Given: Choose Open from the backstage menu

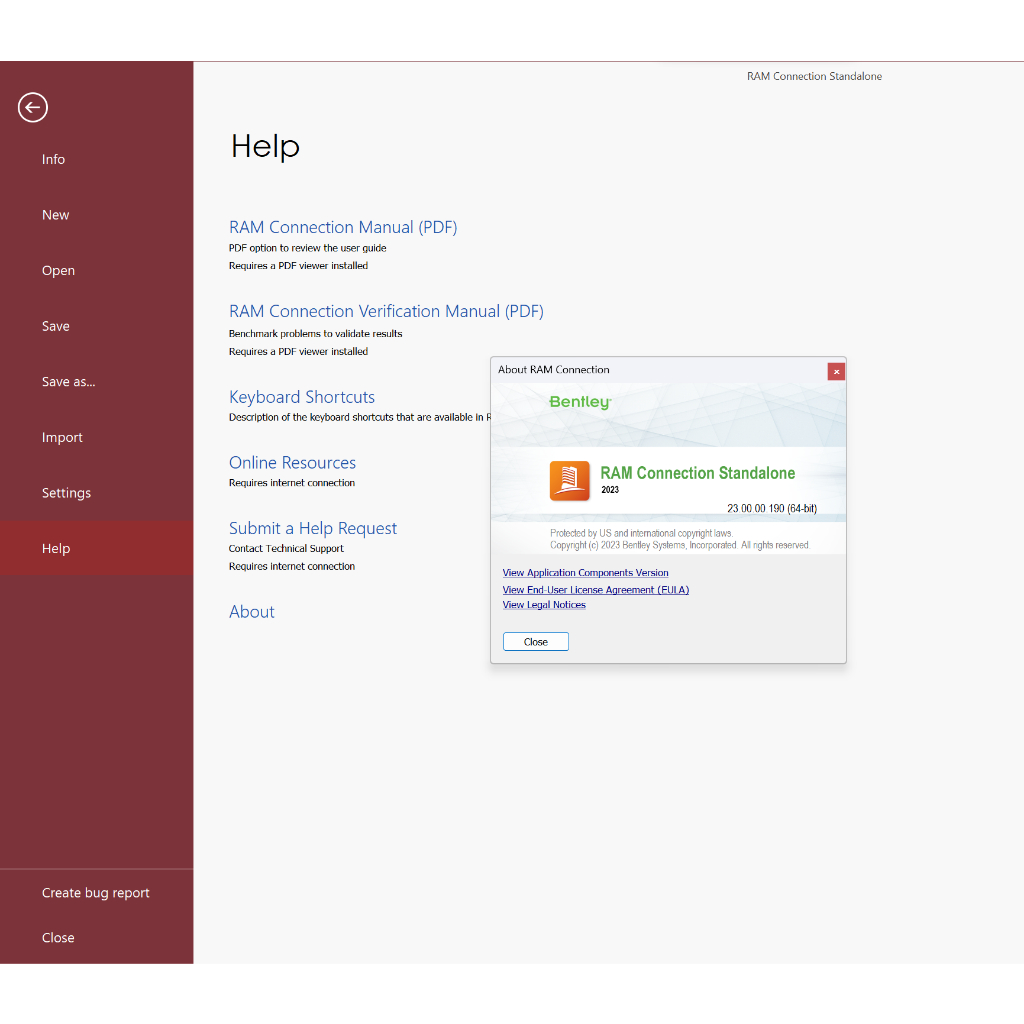Looking at the screenshot, I should tap(58, 271).
